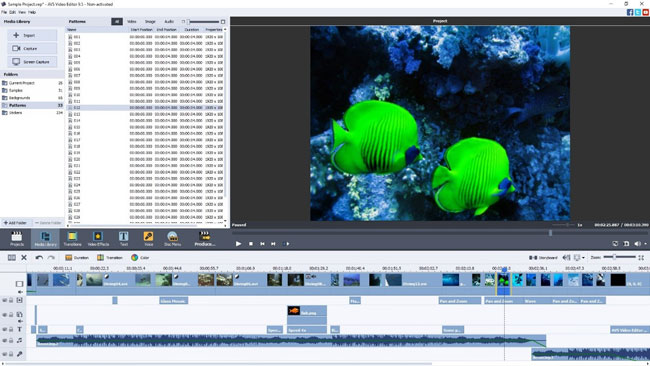Click the Produce button
This screenshot has height=366, width=650.
click(x=205, y=239)
